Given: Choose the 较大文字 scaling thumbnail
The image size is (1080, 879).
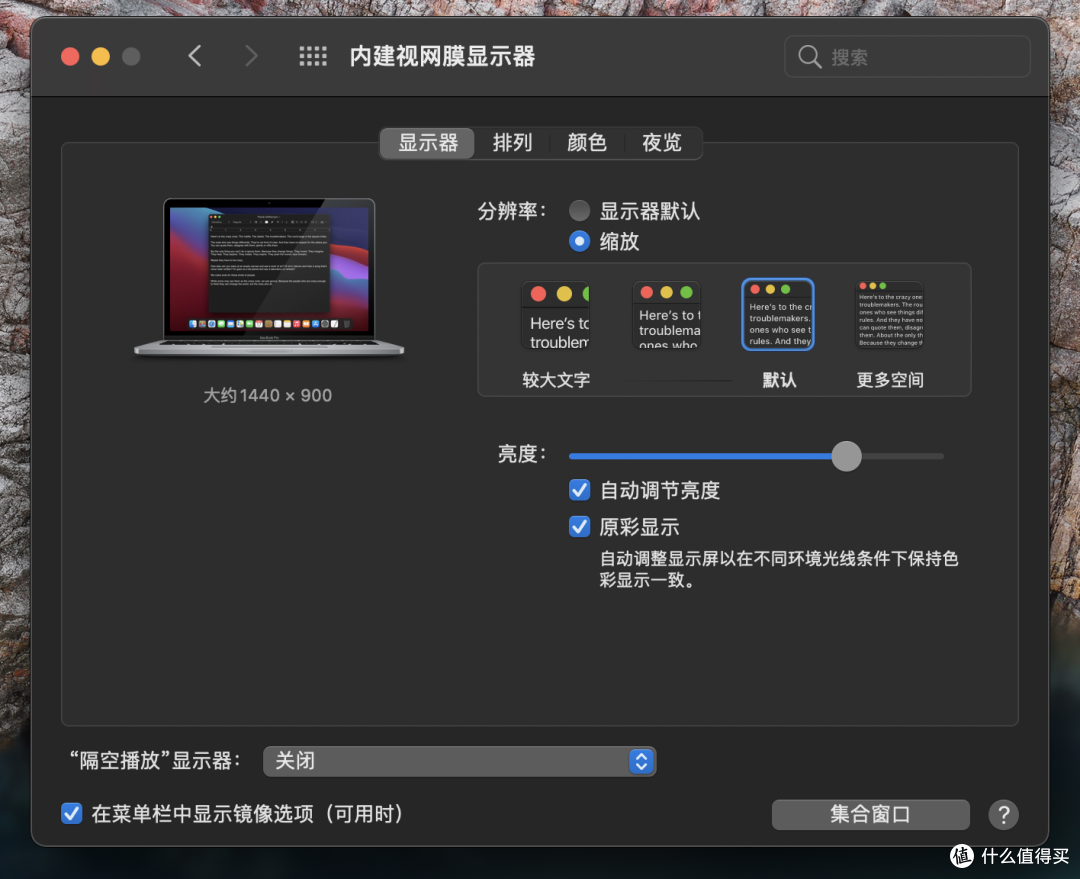Looking at the screenshot, I should (x=556, y=315).
